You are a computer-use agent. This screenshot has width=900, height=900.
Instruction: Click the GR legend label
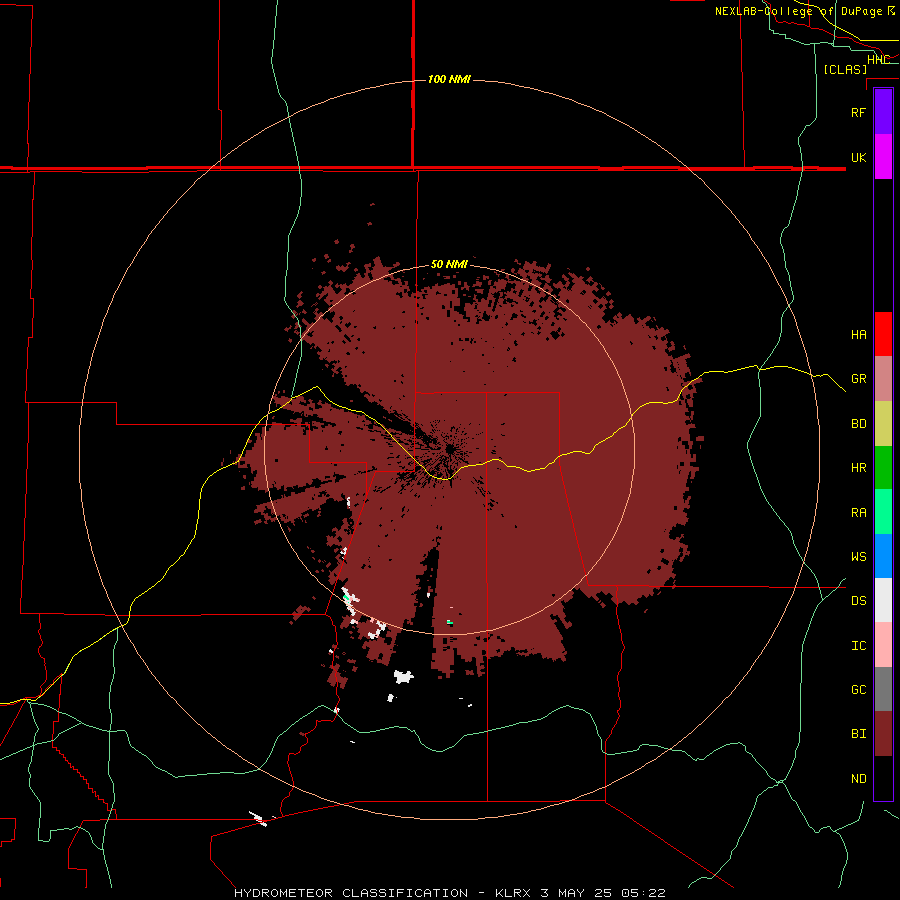coord(858,379)
